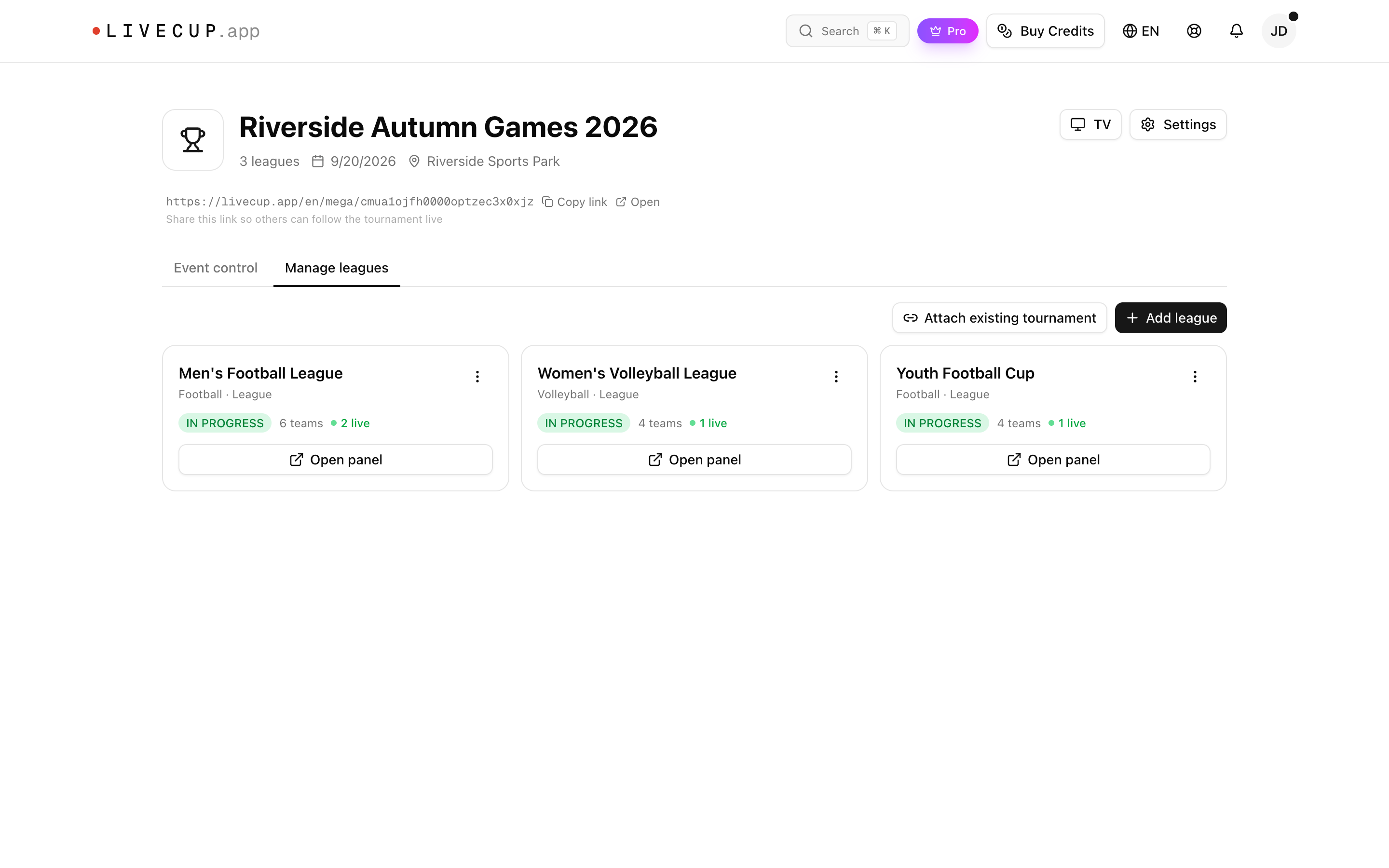Viewport: 1389px width, 868px height.
Task: Click IN PROGRESS badge on Youth Football Cup
Action: point(942,423)
